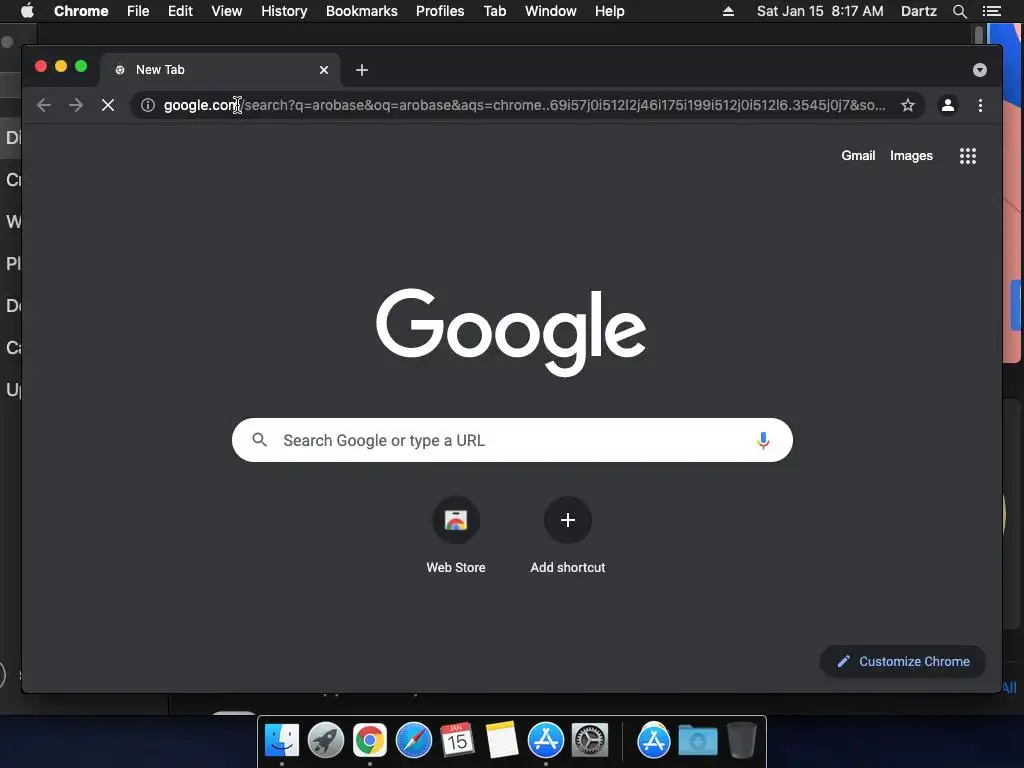Open the Help menu

pos(609,11)
